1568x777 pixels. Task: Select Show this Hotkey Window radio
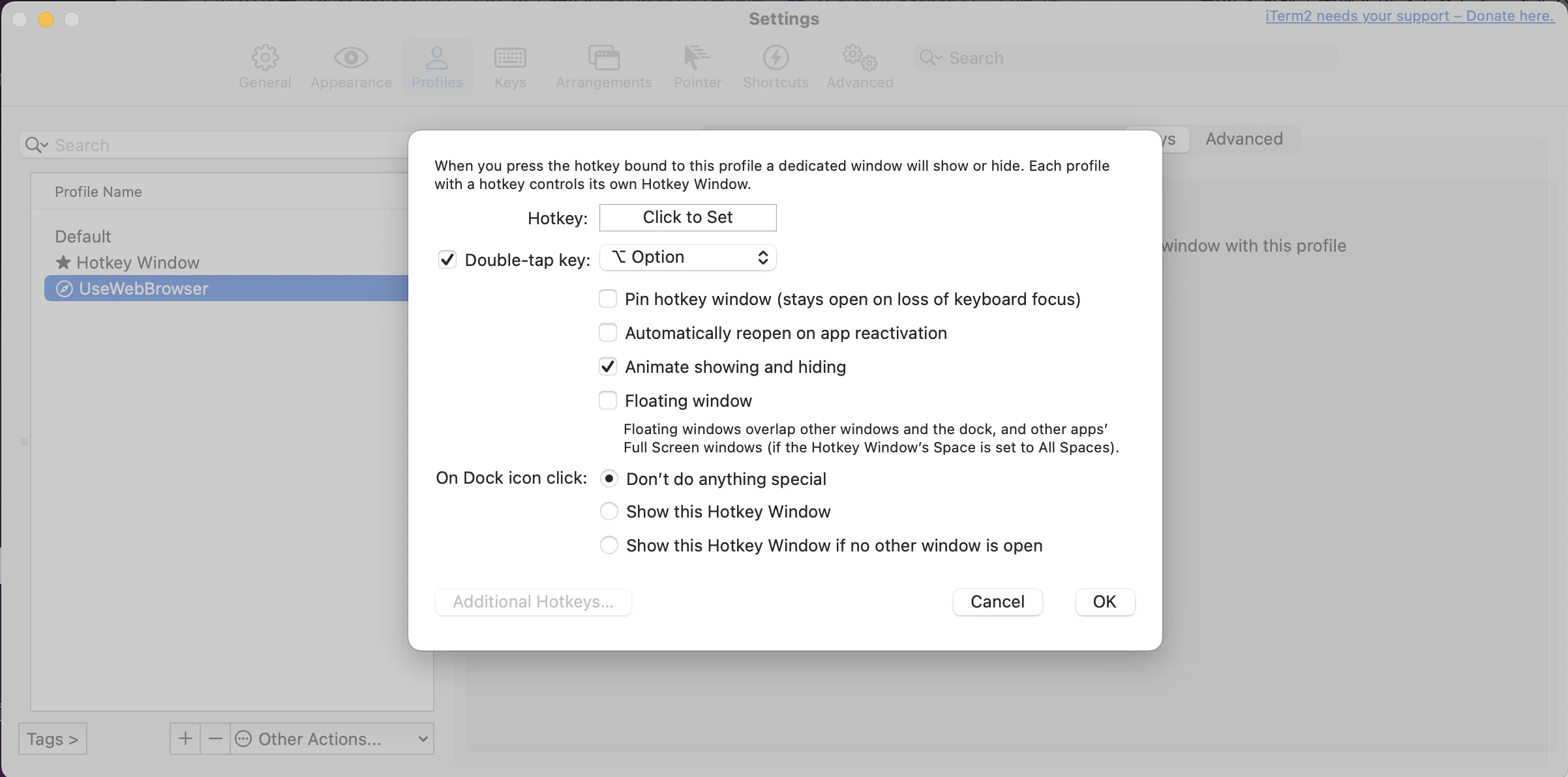(x=609, y=512)
